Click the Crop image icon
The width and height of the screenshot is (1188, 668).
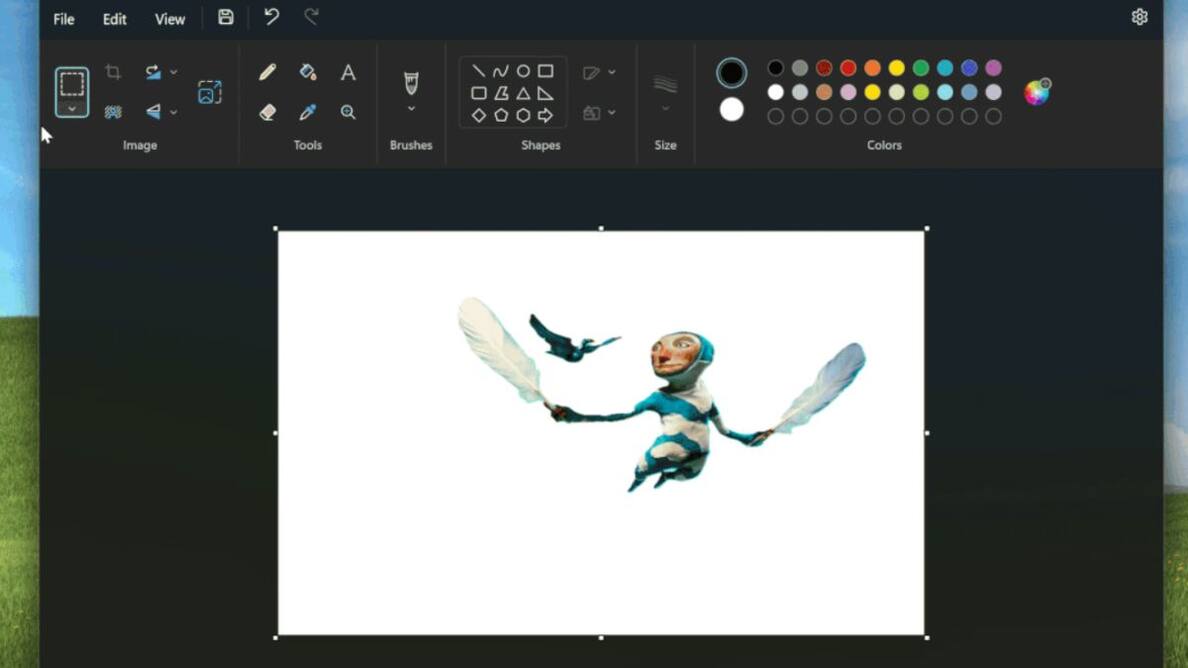113,72
